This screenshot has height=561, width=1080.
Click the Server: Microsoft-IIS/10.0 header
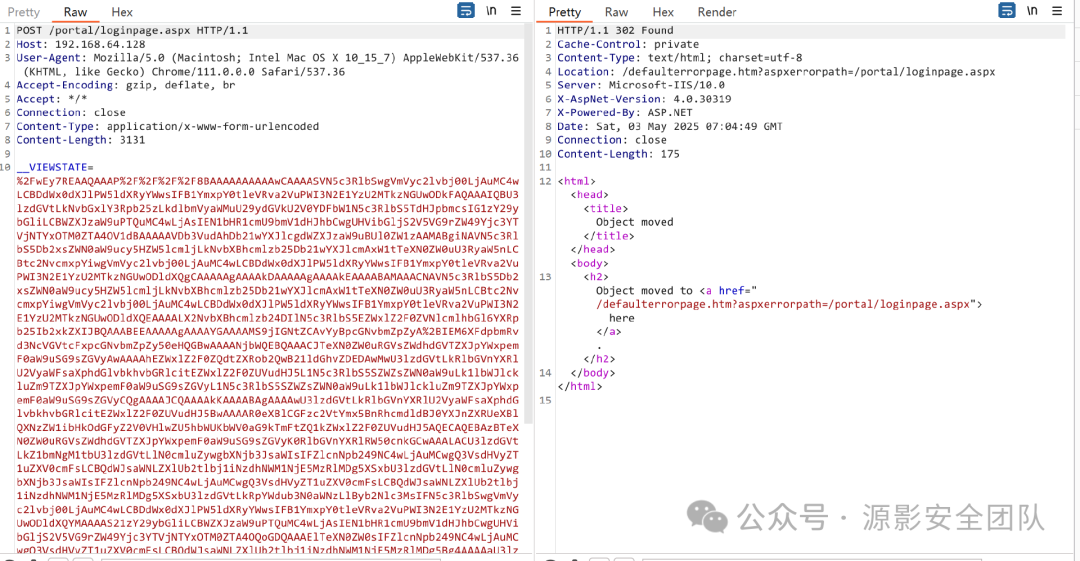pyautogui.click(x=641, y=85)
